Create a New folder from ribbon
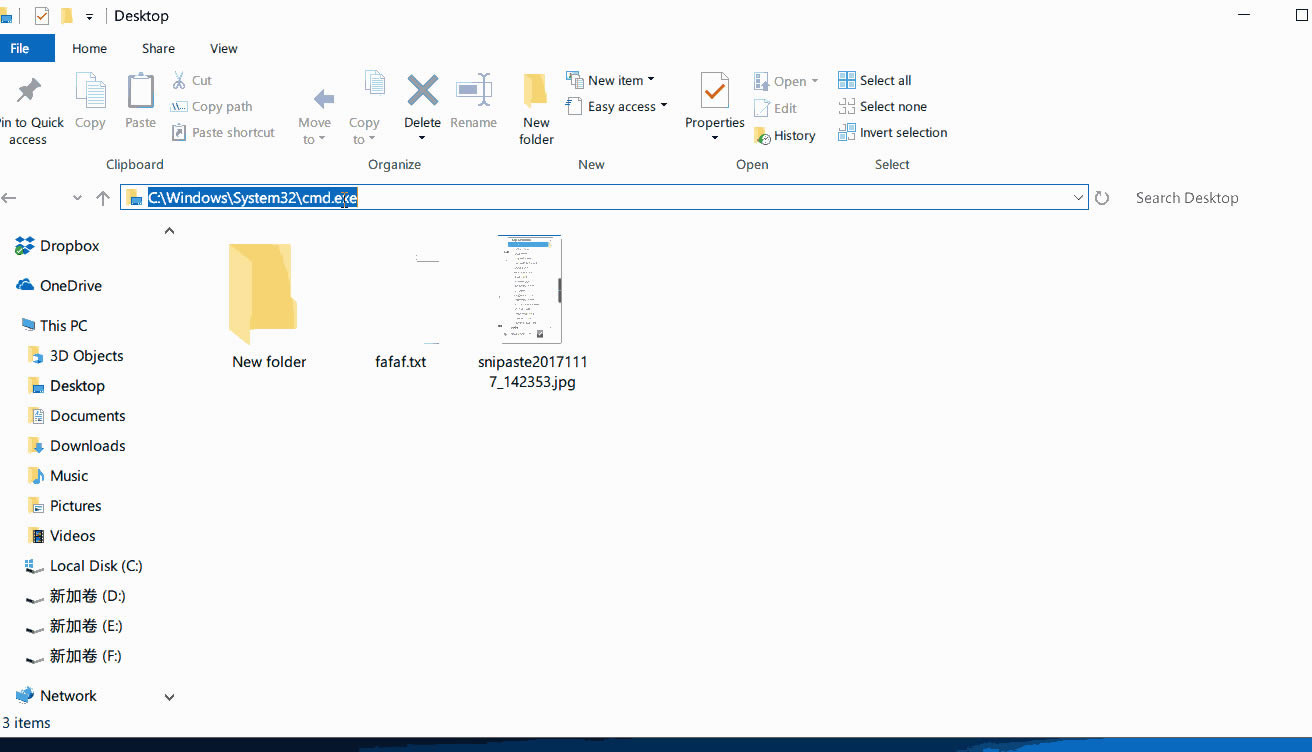 click(536, 108)
